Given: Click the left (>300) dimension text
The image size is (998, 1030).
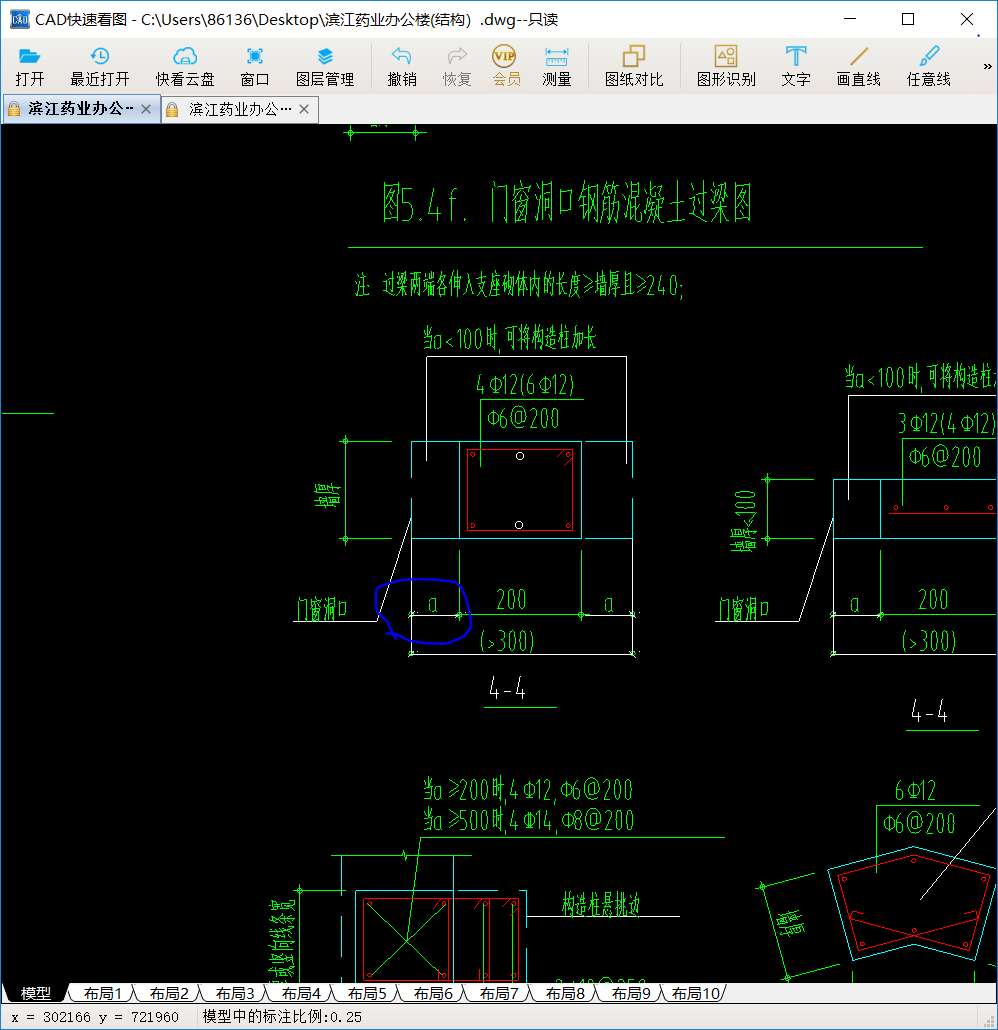Looking at the screenshot, I should [507, 640].
